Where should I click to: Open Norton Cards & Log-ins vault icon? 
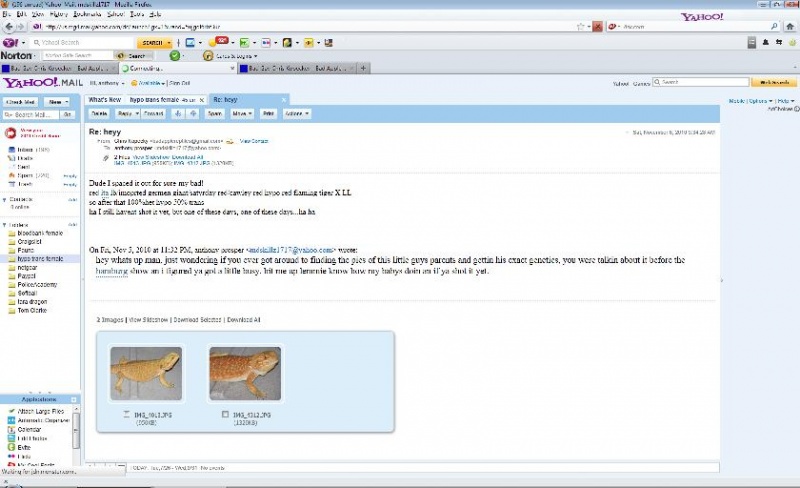tap(208, 56)
